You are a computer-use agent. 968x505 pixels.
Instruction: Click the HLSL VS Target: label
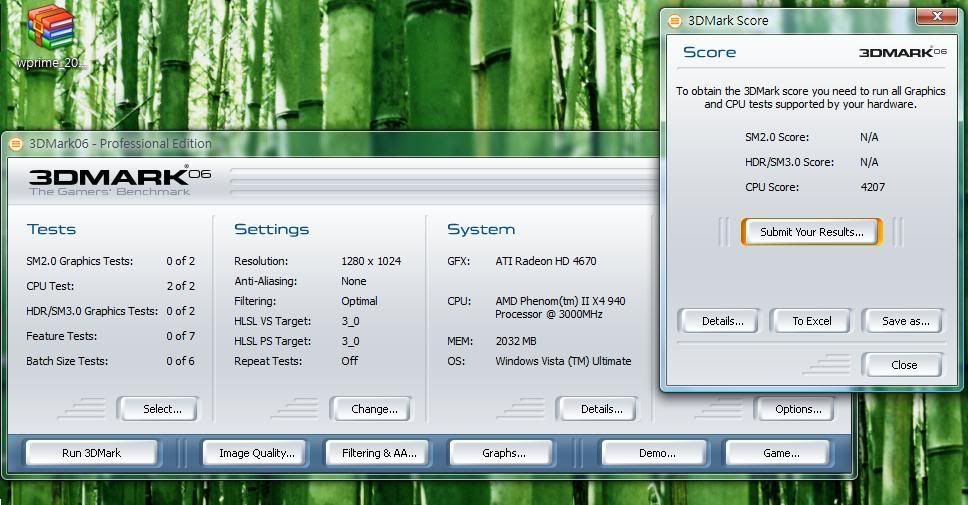(x=272, y=321)
